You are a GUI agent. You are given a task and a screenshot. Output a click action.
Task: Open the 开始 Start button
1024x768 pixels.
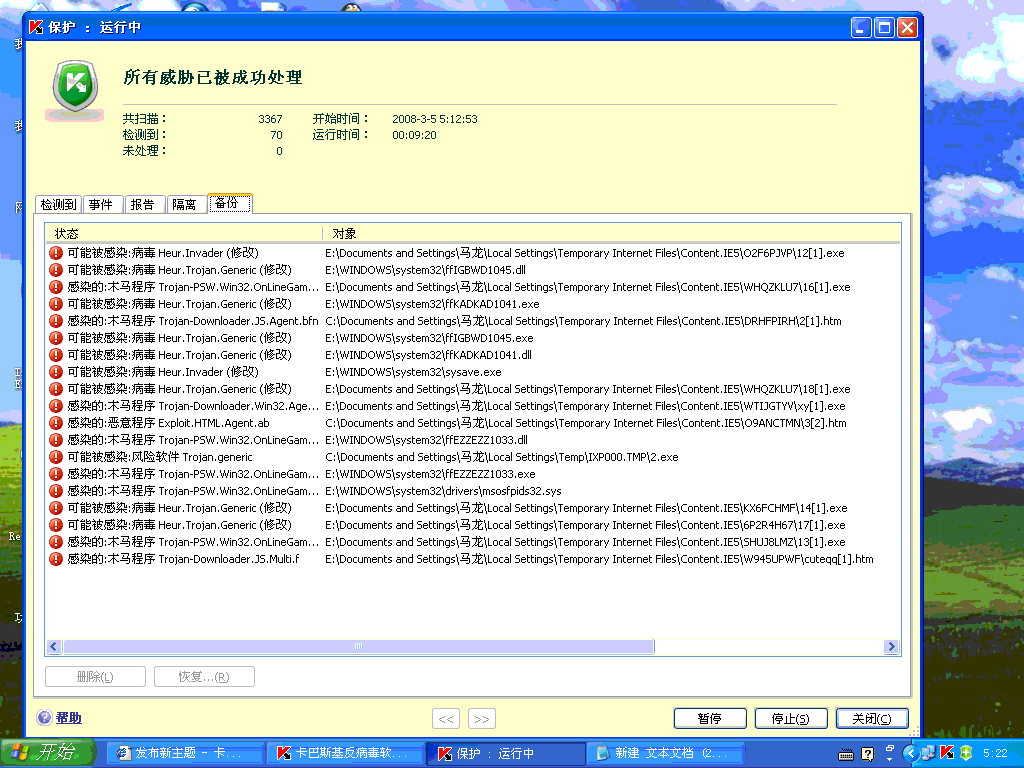pos(48,753)
